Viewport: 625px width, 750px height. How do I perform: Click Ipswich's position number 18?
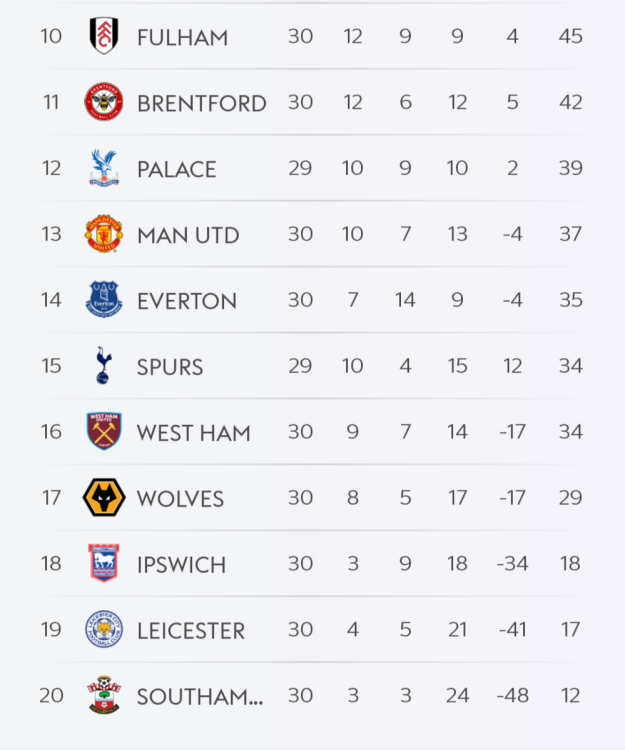click(x=51, y=564)
